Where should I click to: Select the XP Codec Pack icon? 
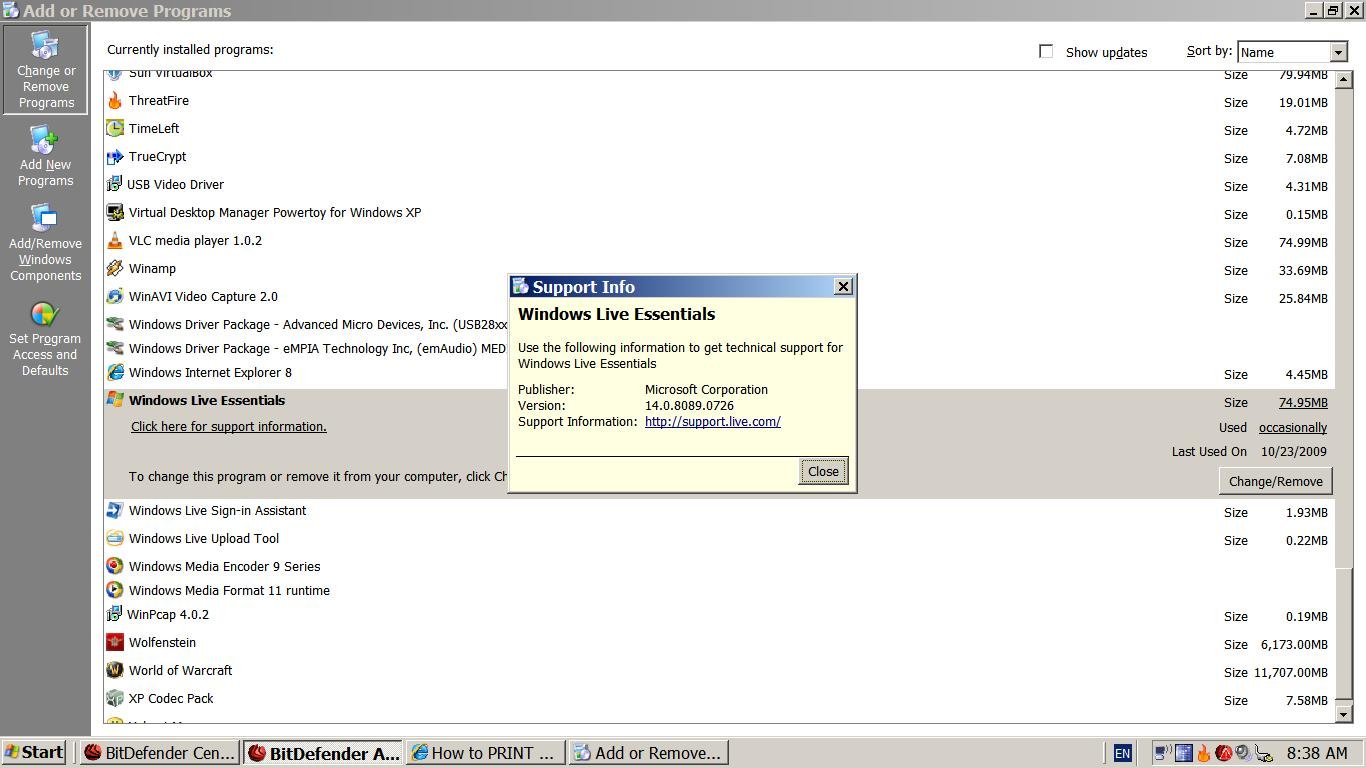pos(115,699)
